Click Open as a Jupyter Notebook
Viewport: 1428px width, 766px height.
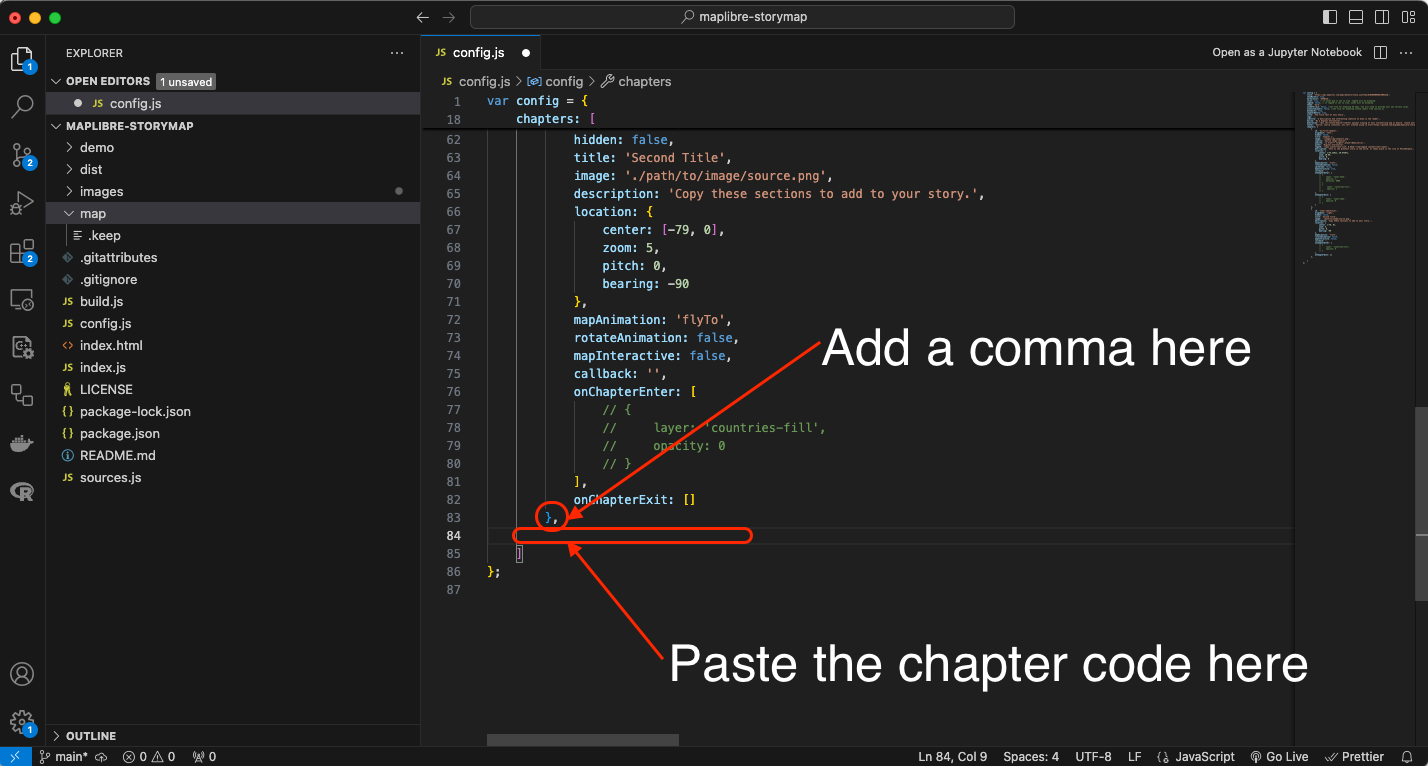point(1286,53)
